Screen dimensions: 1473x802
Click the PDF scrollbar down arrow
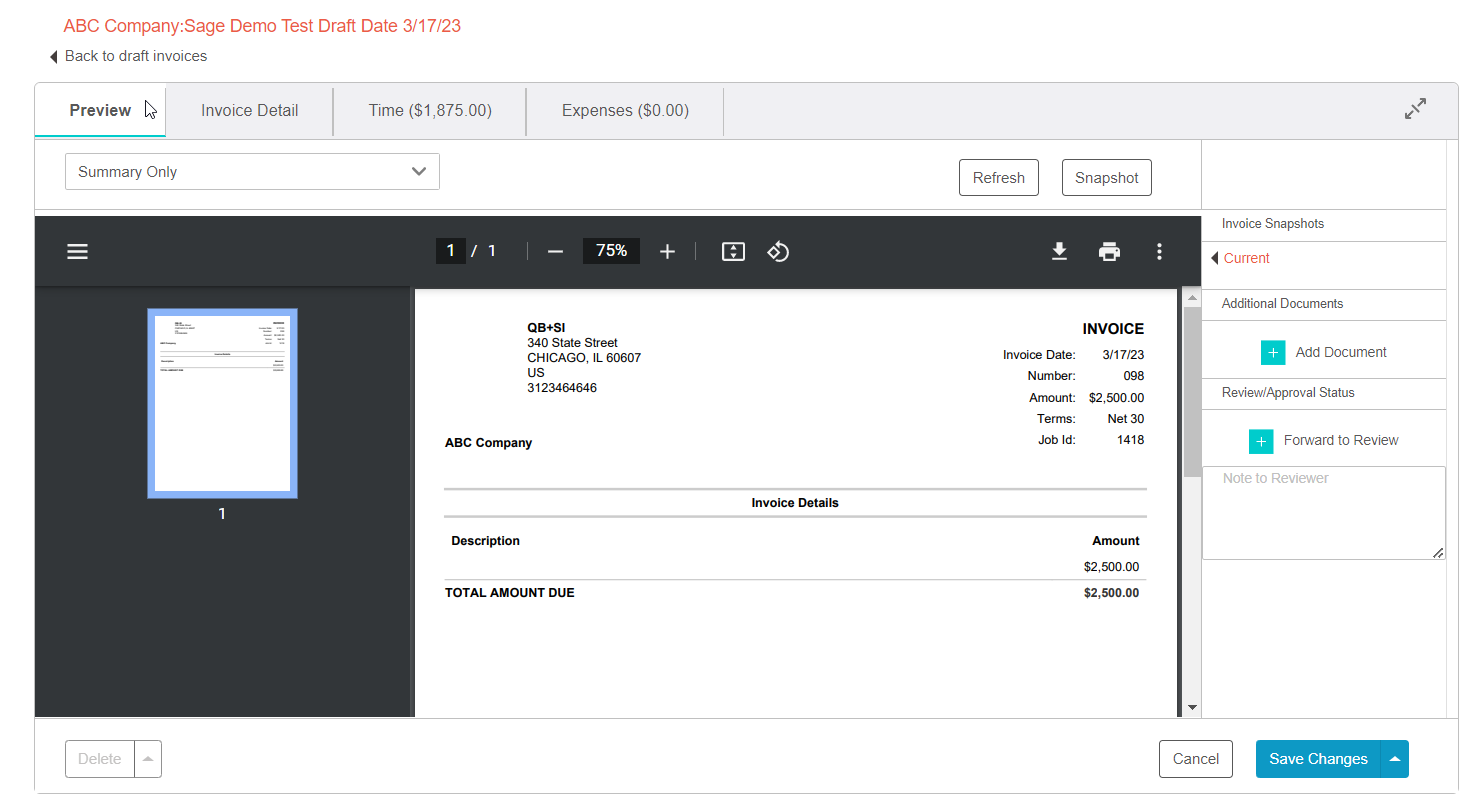coord(1191,708)
